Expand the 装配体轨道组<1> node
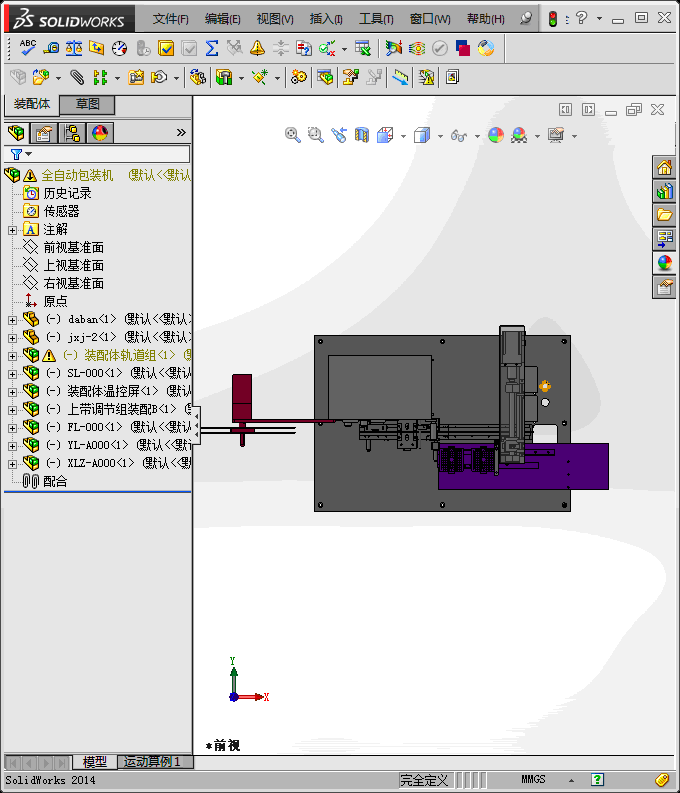This screenshot has height=793, width=680. [x=13, y=356]
